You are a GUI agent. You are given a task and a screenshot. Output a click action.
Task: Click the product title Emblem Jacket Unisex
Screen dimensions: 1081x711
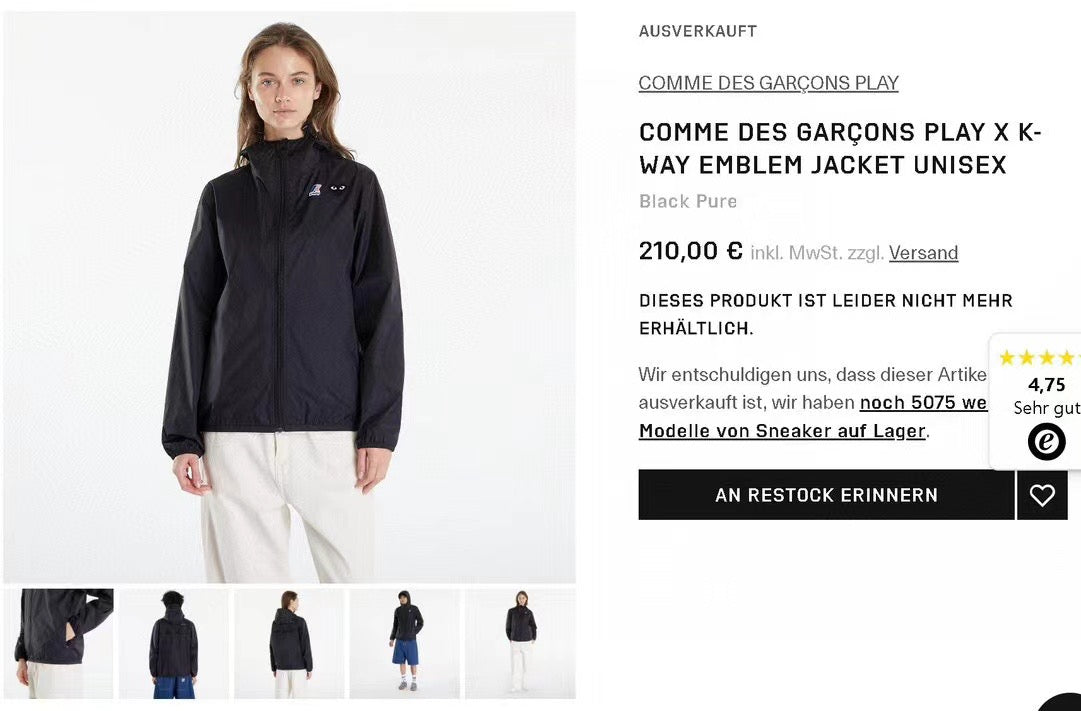pos(839,148)
